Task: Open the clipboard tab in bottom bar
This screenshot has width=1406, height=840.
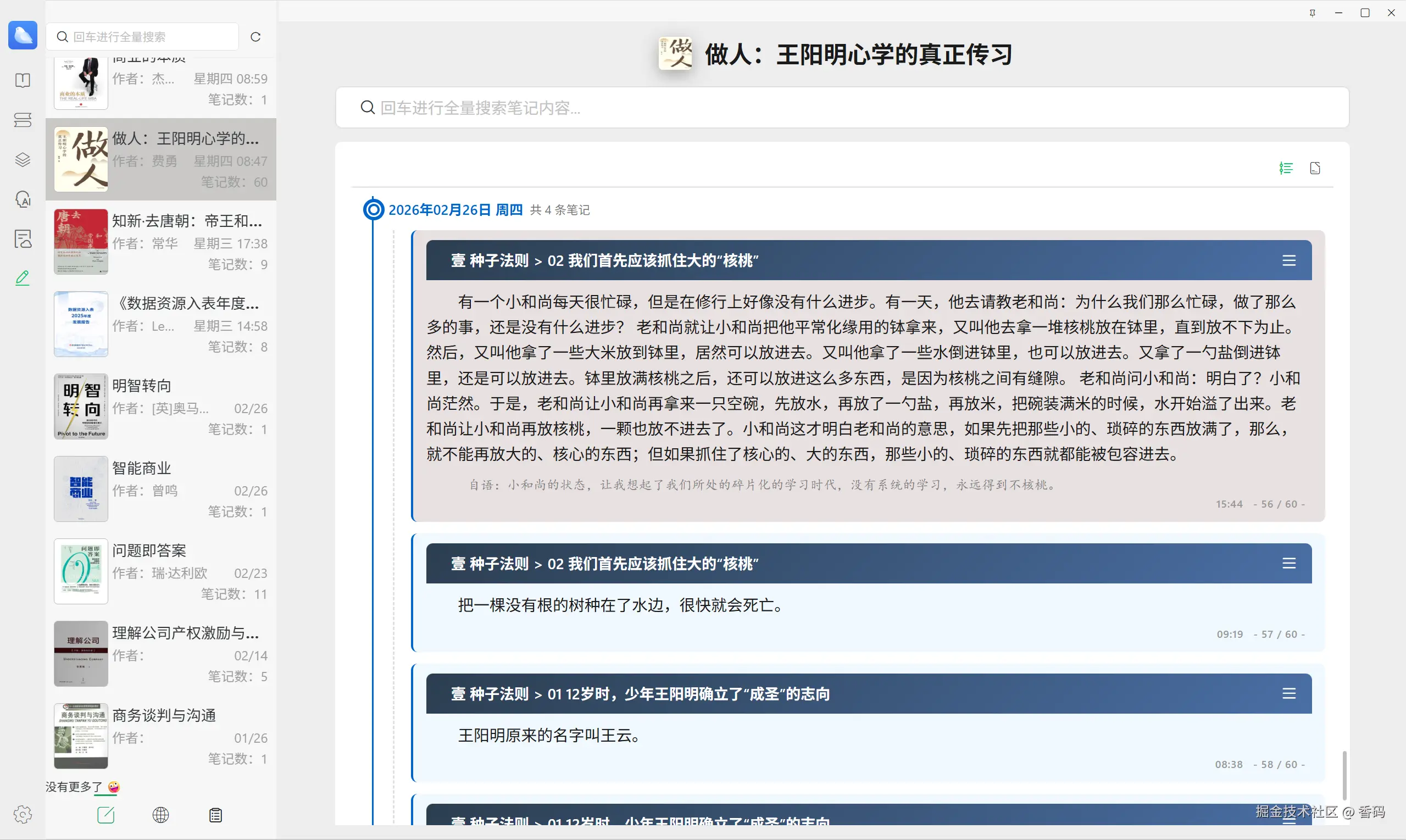Action: (216, 815)
